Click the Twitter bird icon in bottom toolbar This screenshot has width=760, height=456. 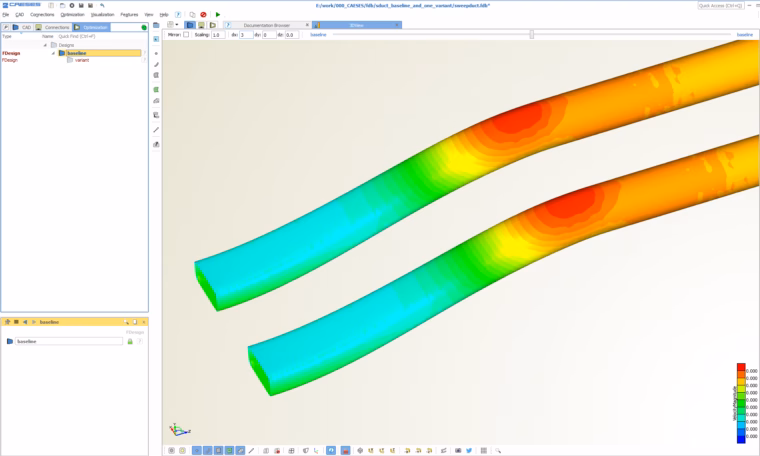click(x=469, y=451)
